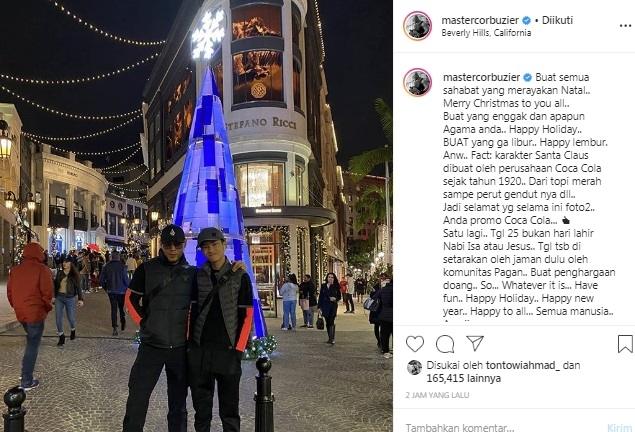Open the three-dot options menu
Viewport: 635px width, 432px height.
(626, 26)
